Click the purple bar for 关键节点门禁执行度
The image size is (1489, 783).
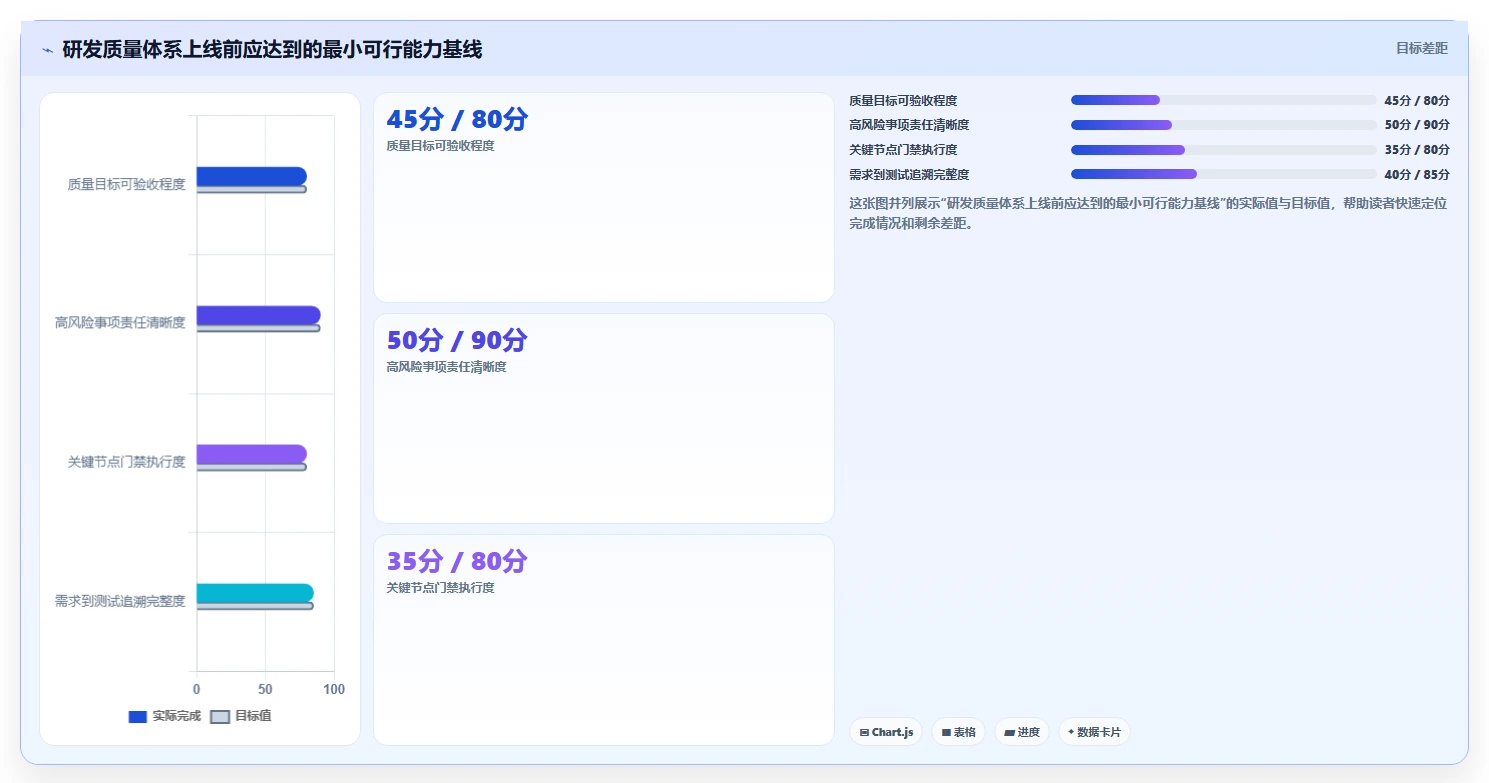point(251,454)
